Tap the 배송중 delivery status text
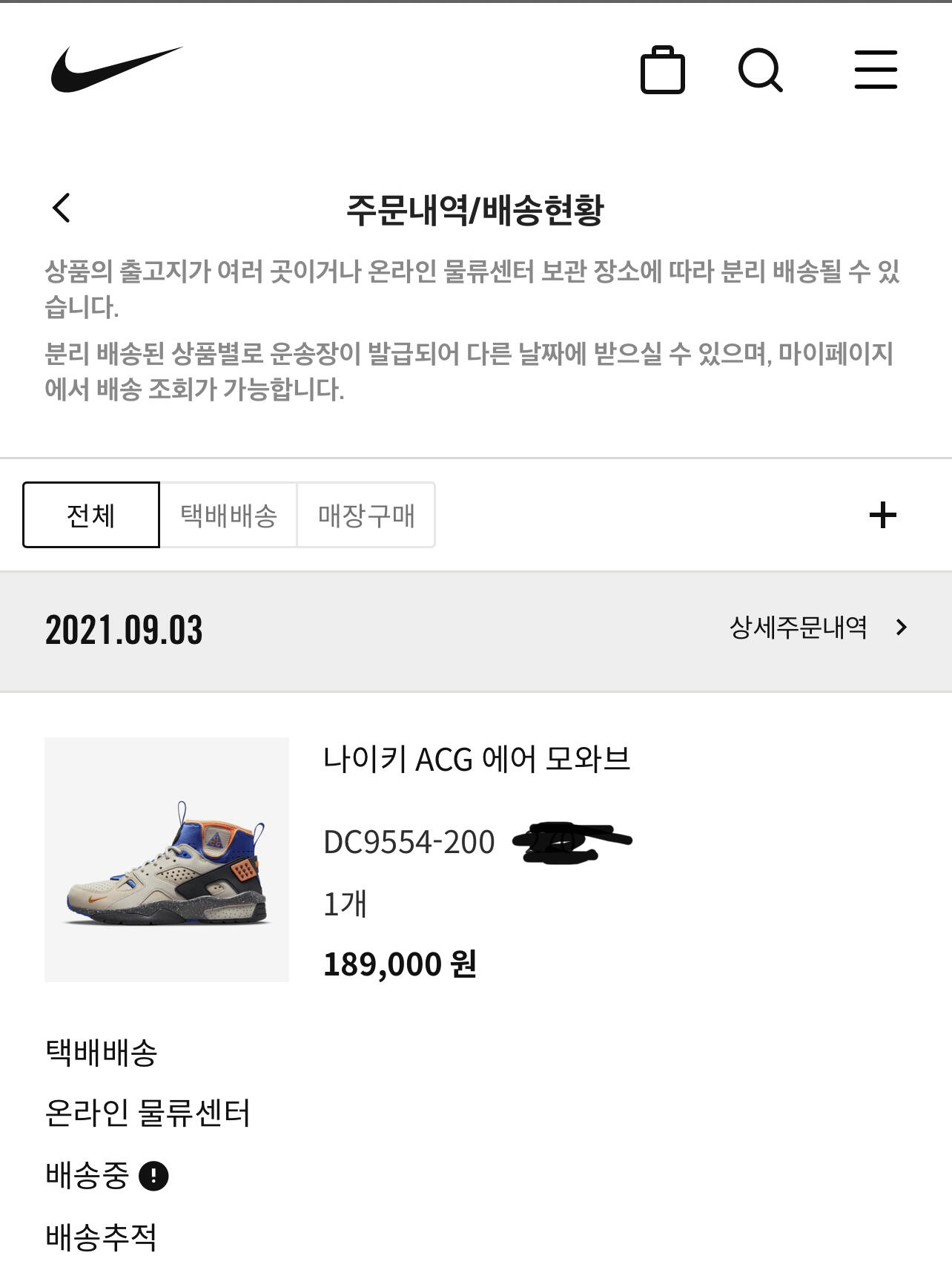The width and height of the screenshot is (952, 1270). click(x=87, y=1175)
